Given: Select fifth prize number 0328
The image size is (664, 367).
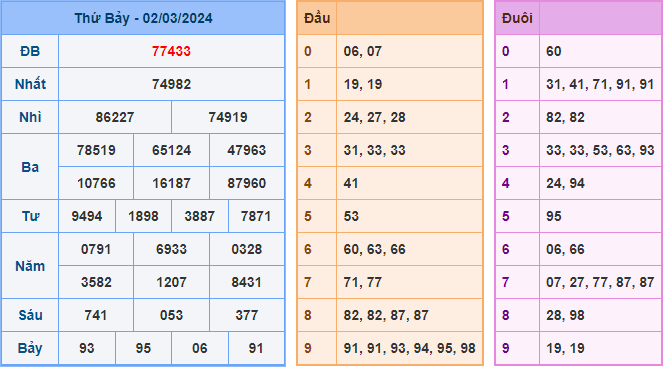Looking at the screenshot, I should pos(246,249).
